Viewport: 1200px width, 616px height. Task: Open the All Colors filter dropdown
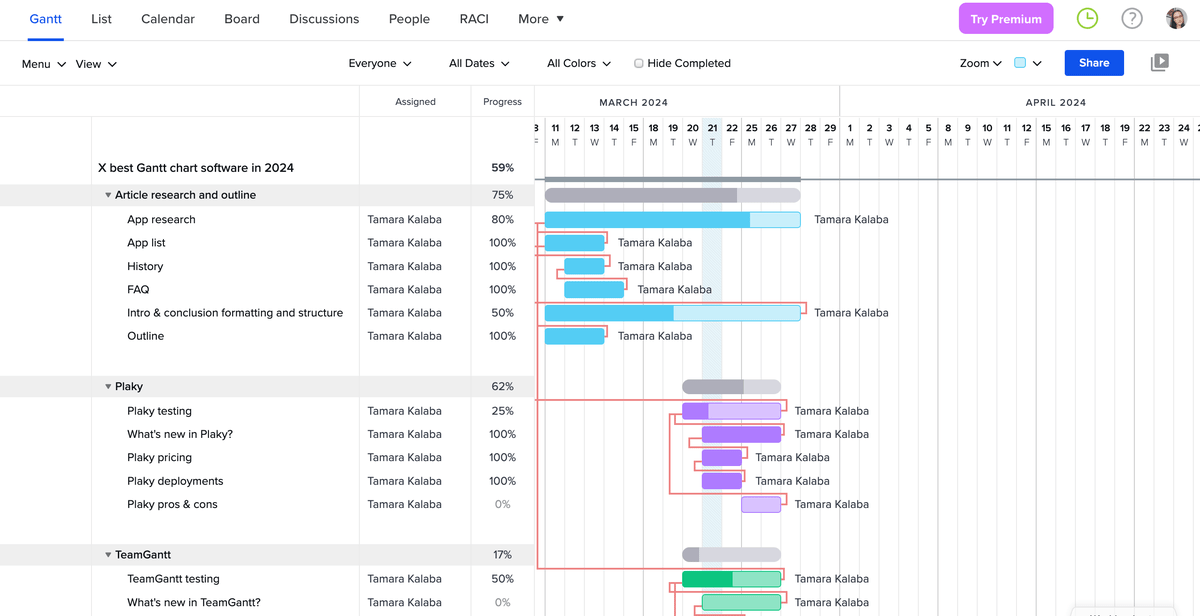coord(578,63)
